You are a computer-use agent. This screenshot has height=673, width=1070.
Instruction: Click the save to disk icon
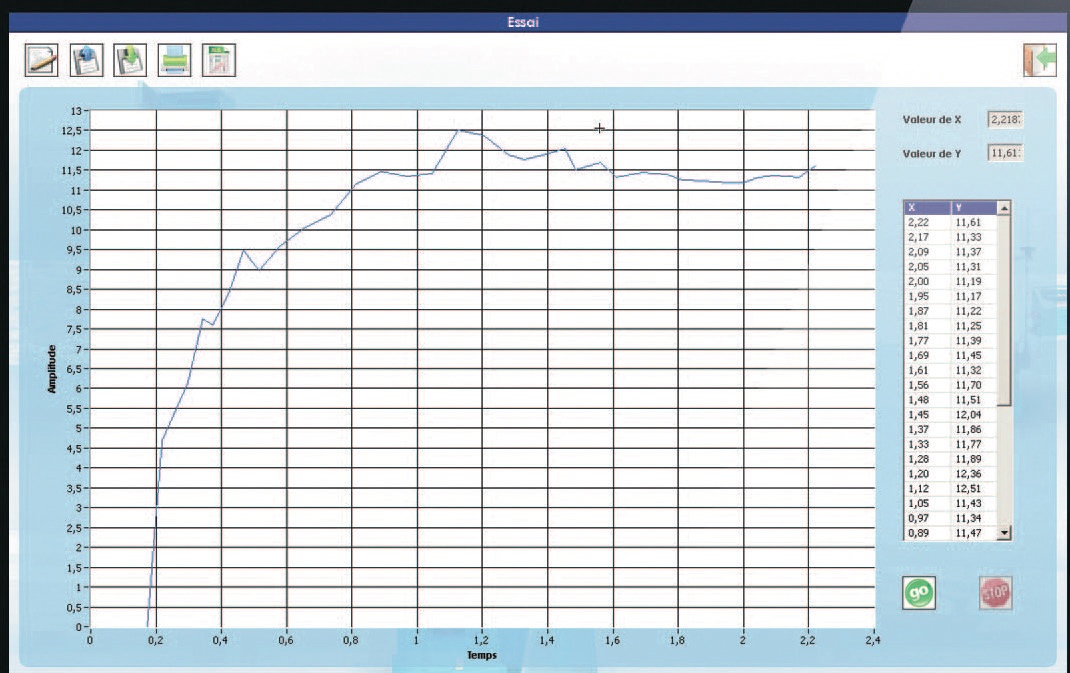130,60
